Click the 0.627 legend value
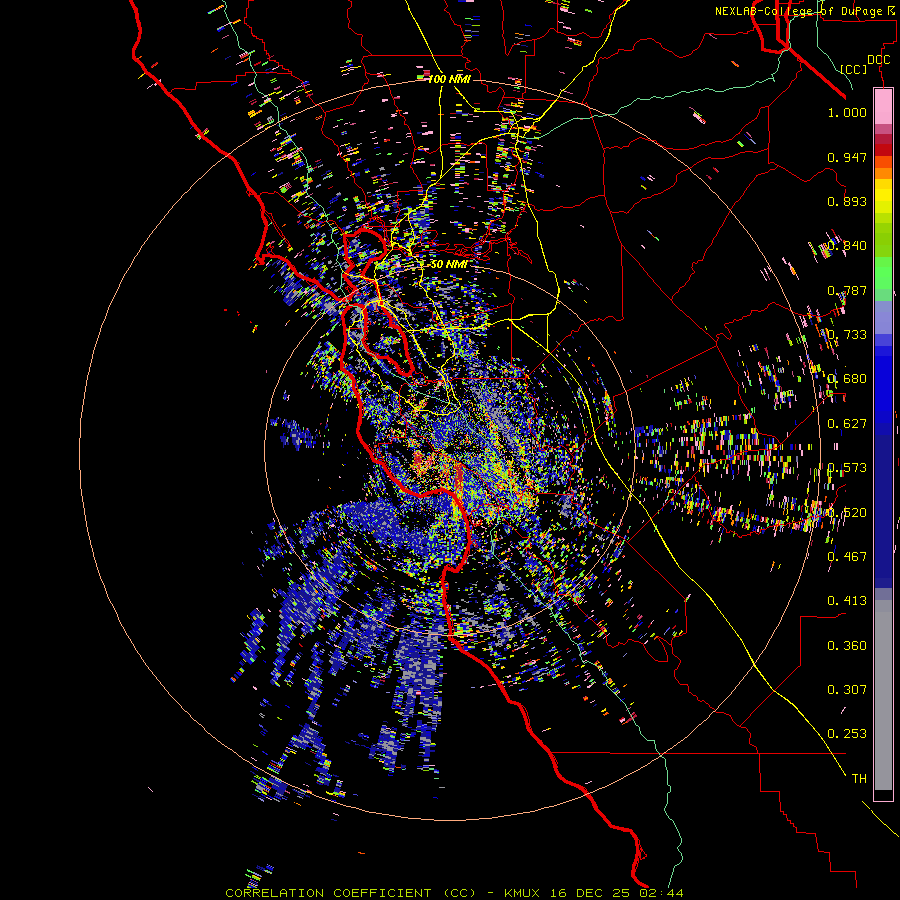The image size is (900, 900). point(847,424)
